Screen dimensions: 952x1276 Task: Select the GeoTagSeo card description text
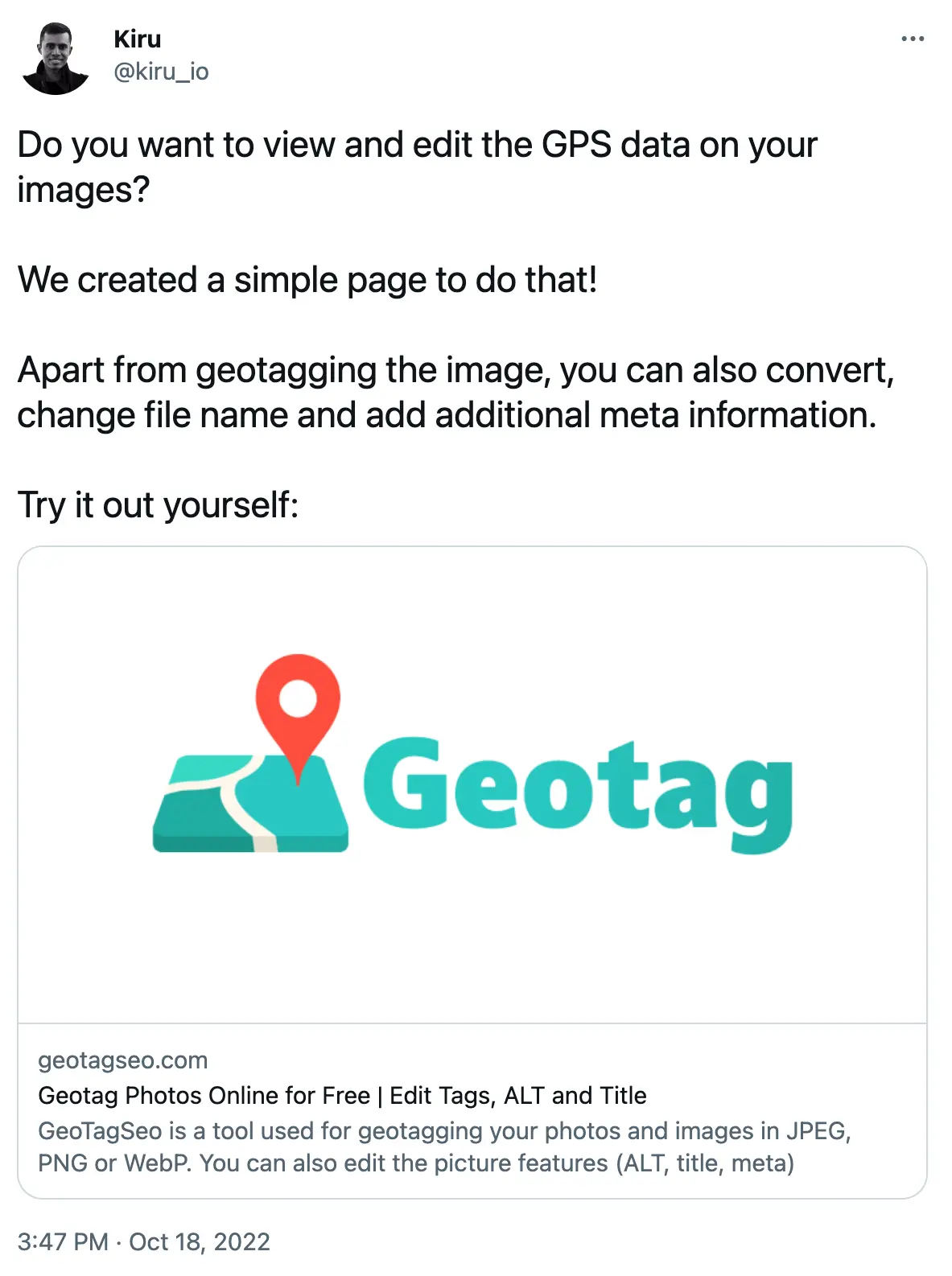[443, 1146]
